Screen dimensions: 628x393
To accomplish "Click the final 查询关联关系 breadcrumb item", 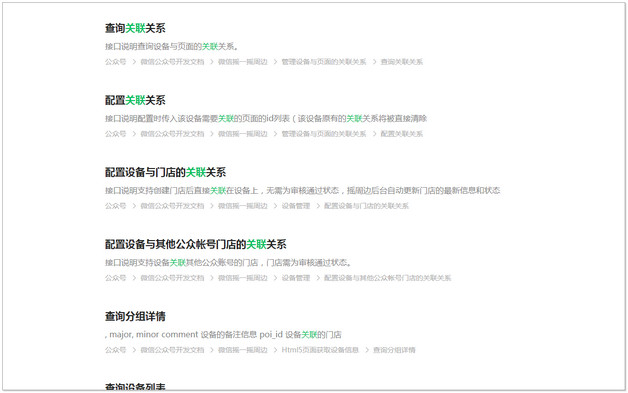I will [401, 62].
